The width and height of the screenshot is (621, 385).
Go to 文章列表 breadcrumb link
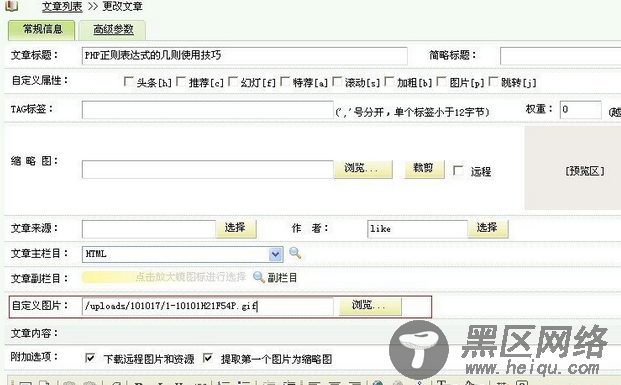coord(62,7)
